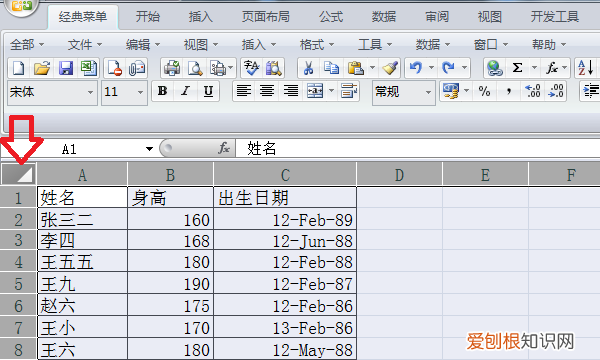Viewport: 600px width, 360px height.
Task: Open the 文件 menu
Action: [85, 45]
